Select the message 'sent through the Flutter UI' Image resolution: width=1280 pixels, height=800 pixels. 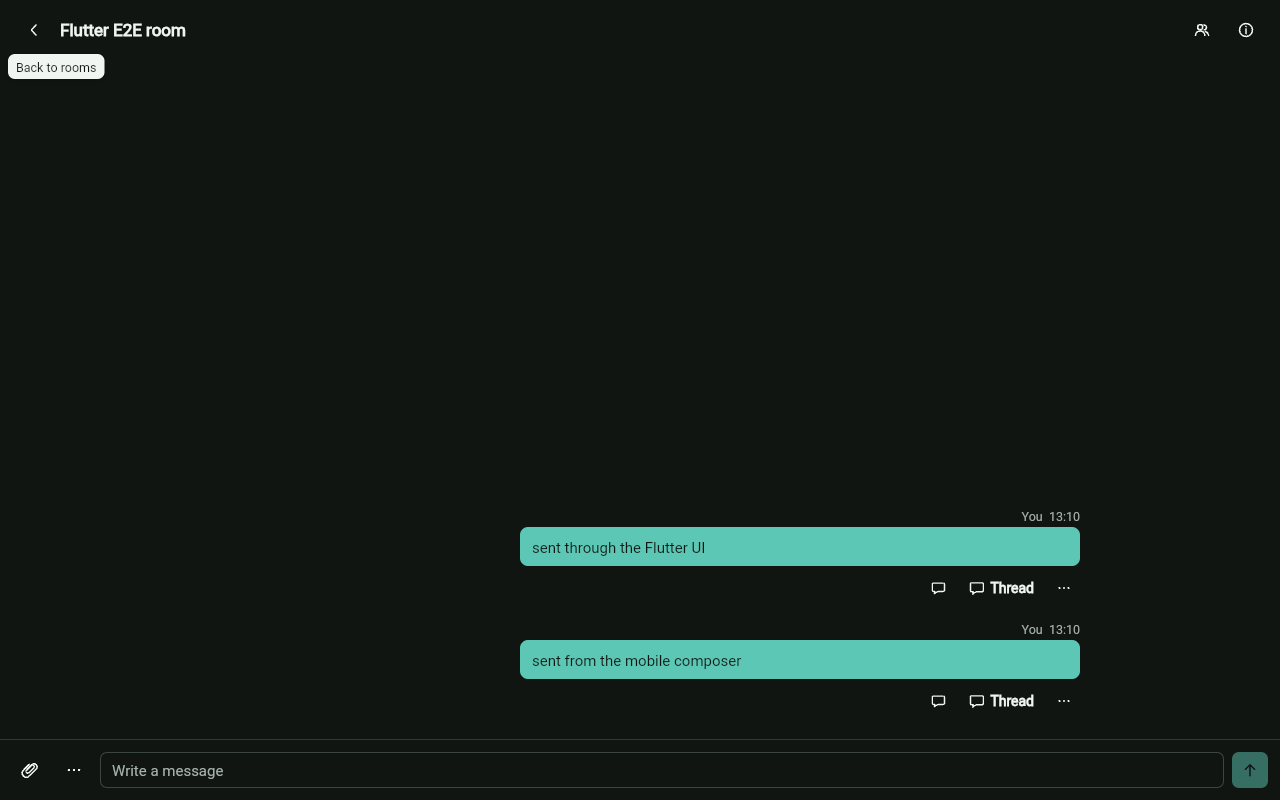800,547
